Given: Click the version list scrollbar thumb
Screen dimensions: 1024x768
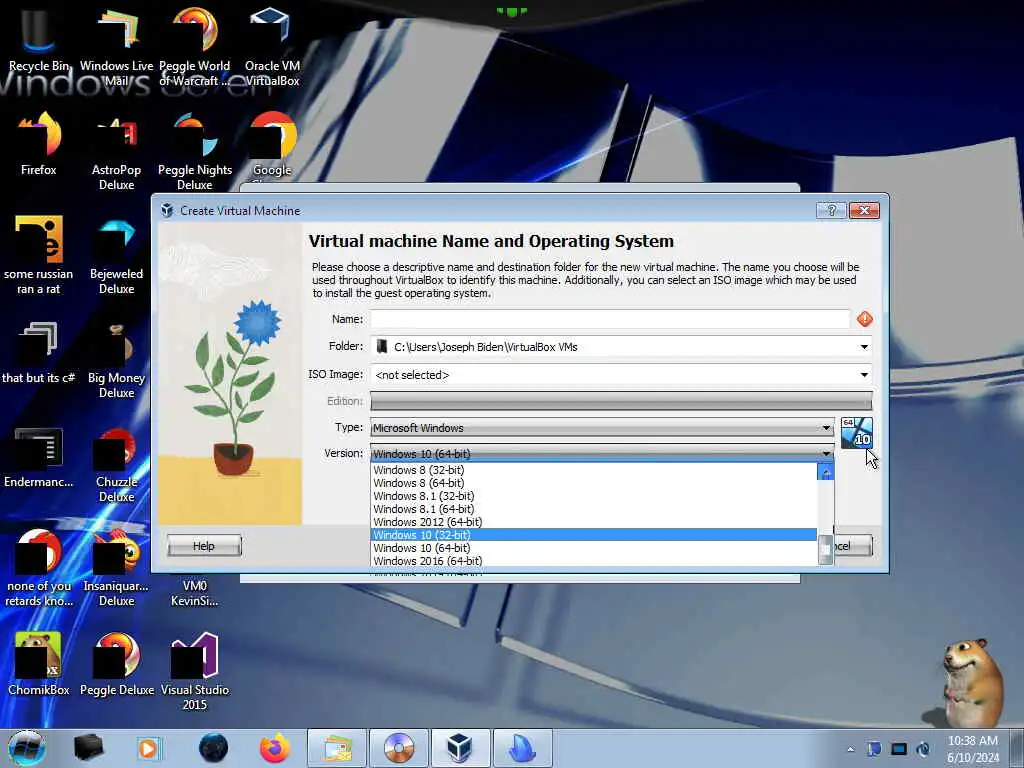Looking at the screenshot, I should pos(825,549).
